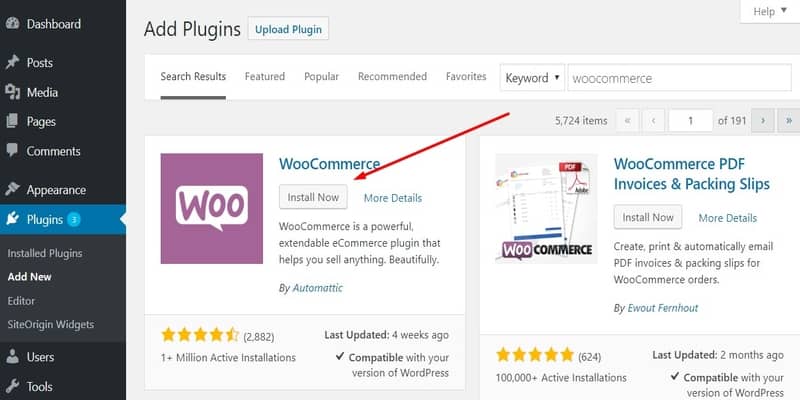
Task: Install Now button for WooCommerce plugin
Action: pos(313,197)
